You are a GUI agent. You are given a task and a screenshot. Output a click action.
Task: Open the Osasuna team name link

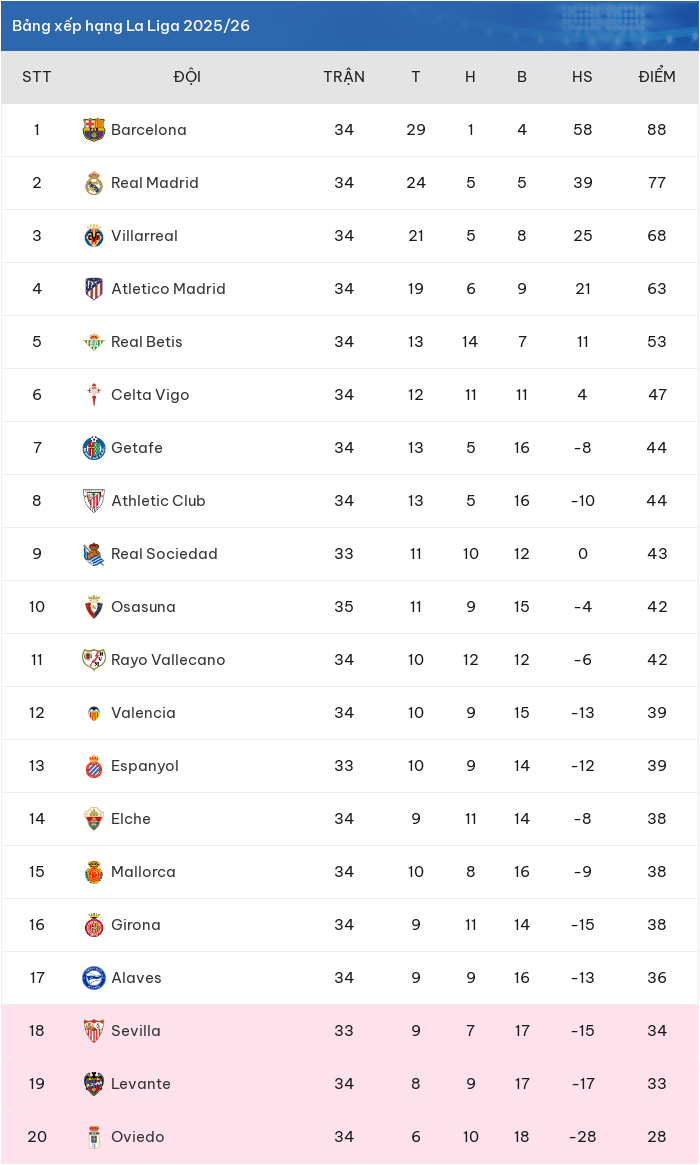point(143,607)
